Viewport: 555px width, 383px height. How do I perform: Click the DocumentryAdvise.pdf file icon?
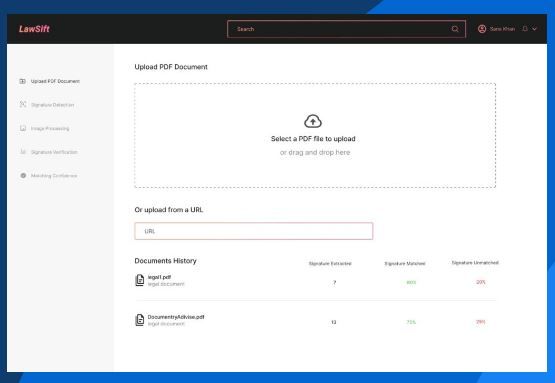click(x=140, y=320)
